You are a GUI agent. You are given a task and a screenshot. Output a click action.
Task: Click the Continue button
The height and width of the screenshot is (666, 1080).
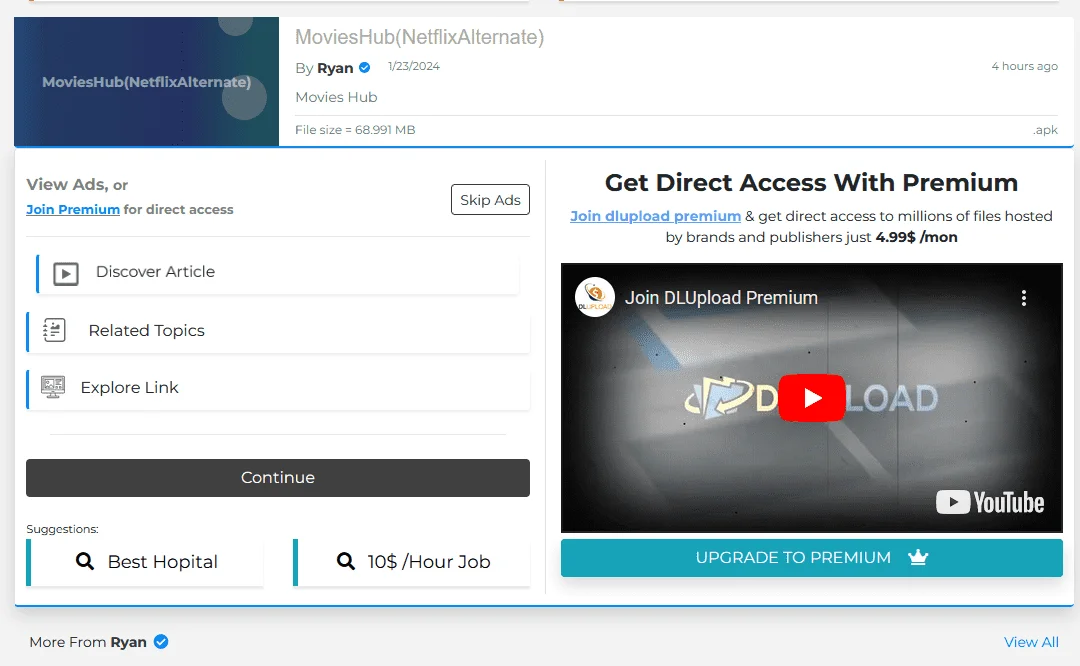pos(278,478)
